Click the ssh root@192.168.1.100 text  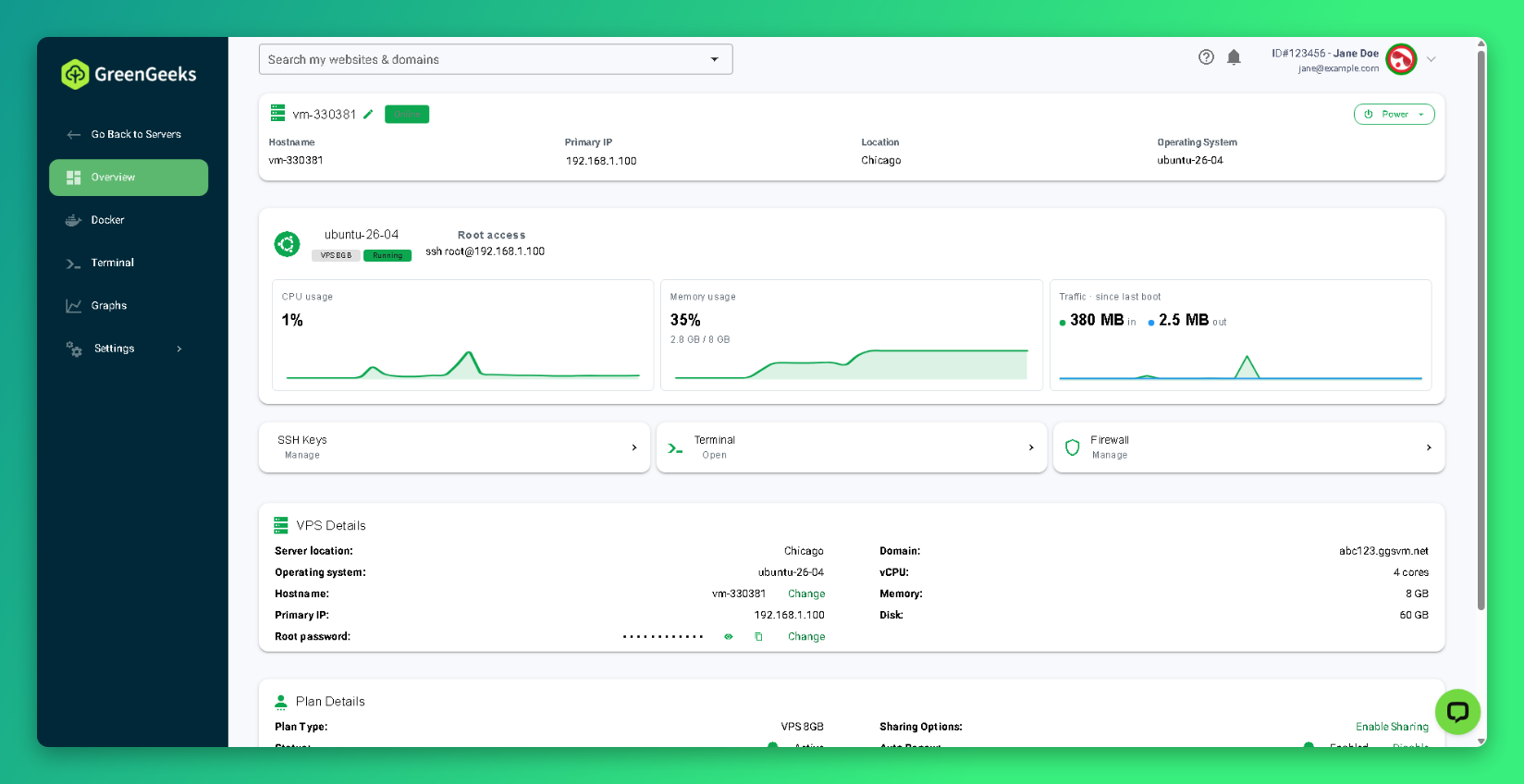click(x=485, y=251)
